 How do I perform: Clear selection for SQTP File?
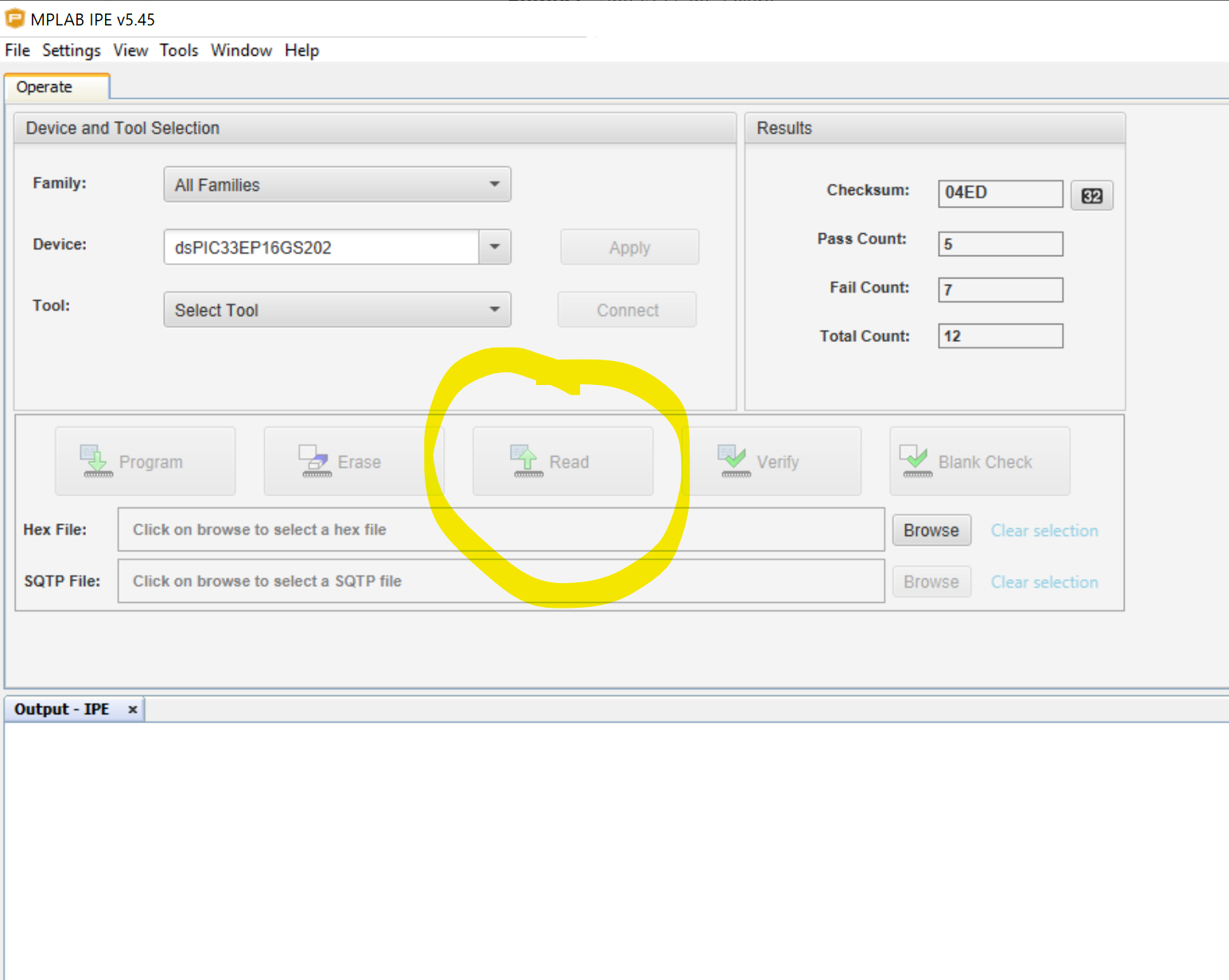[x=1044, y=582]
